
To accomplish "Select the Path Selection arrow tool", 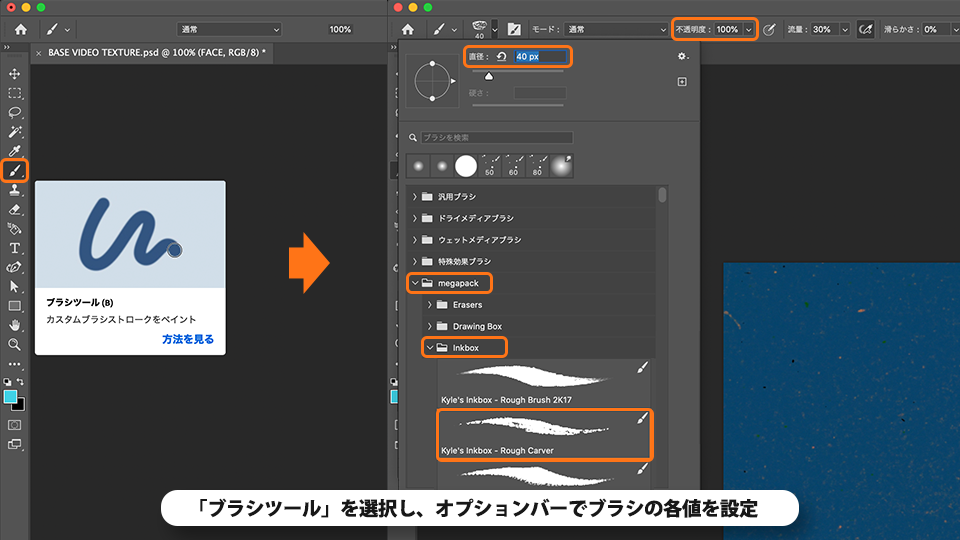I will [15, 287].
